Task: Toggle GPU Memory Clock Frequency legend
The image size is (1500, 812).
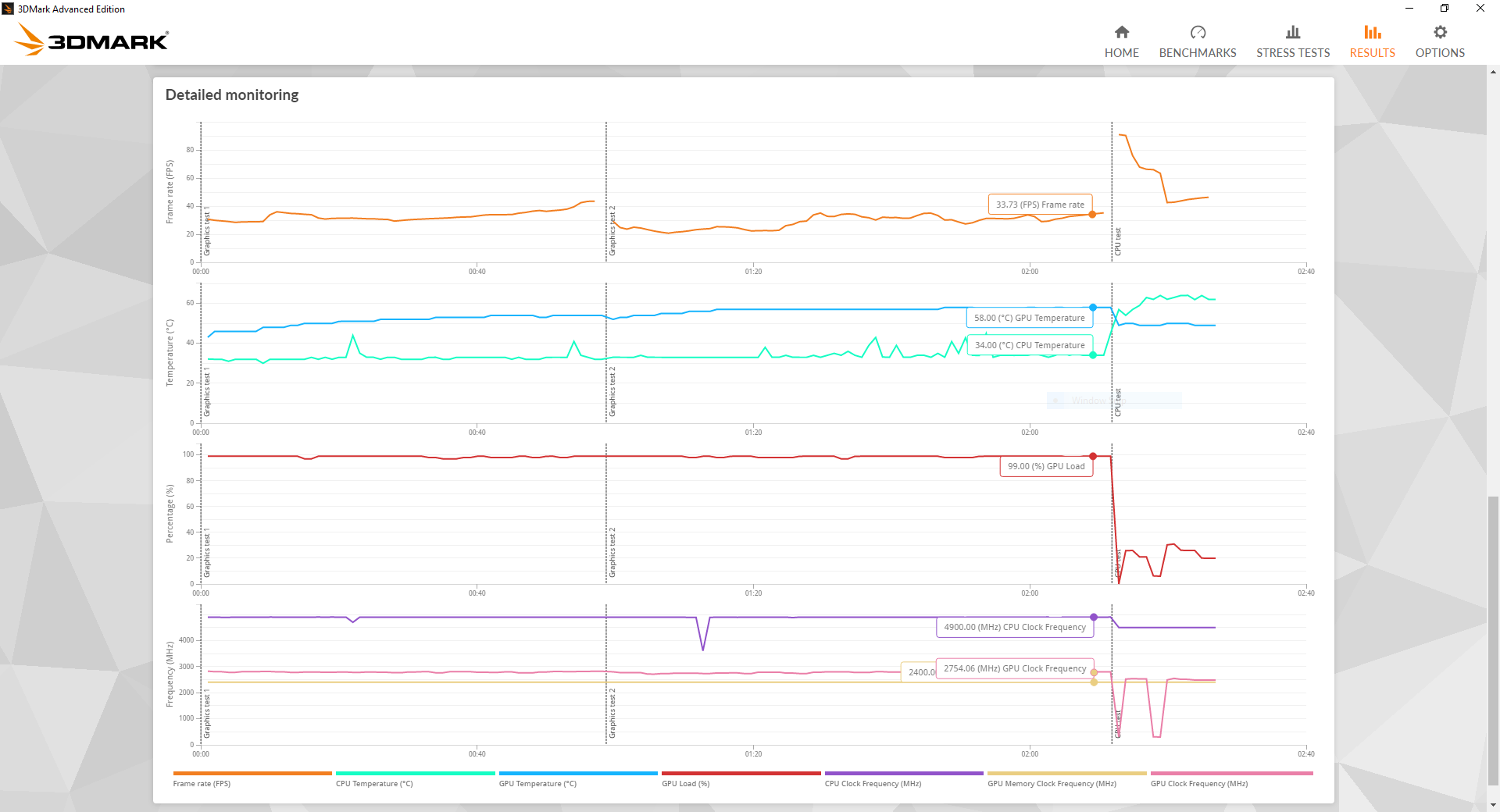Action: tap(1052, 783)
